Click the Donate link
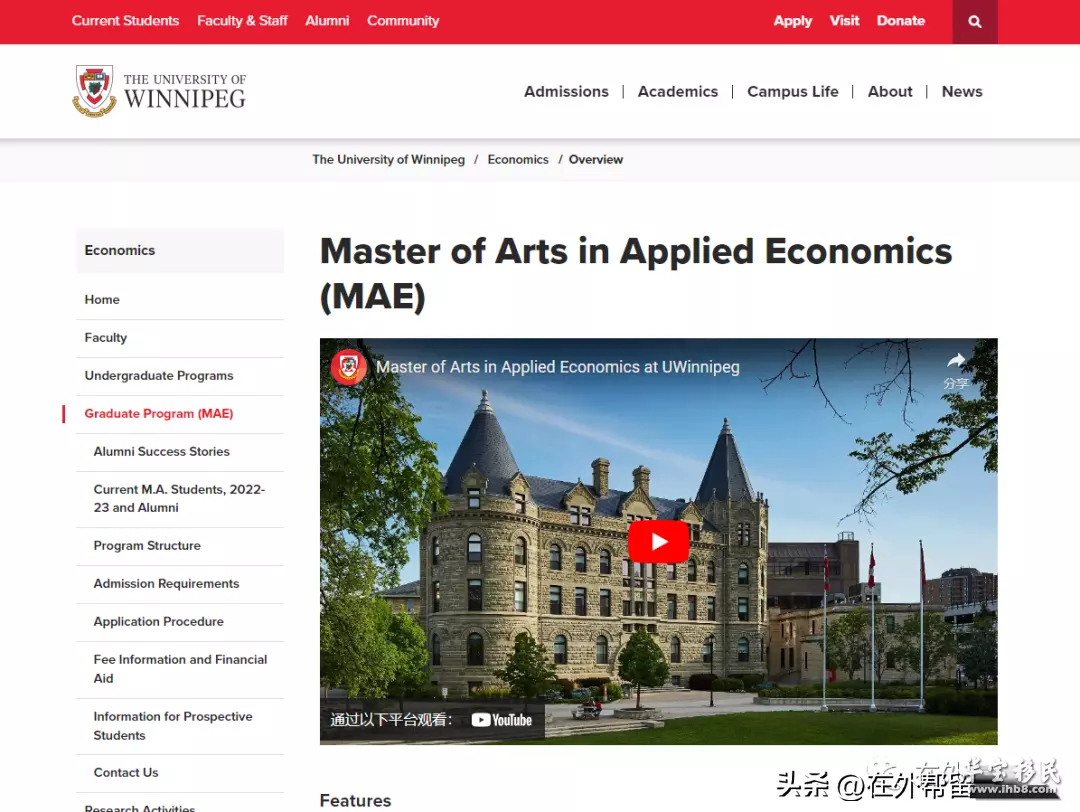 pos(901,21)
